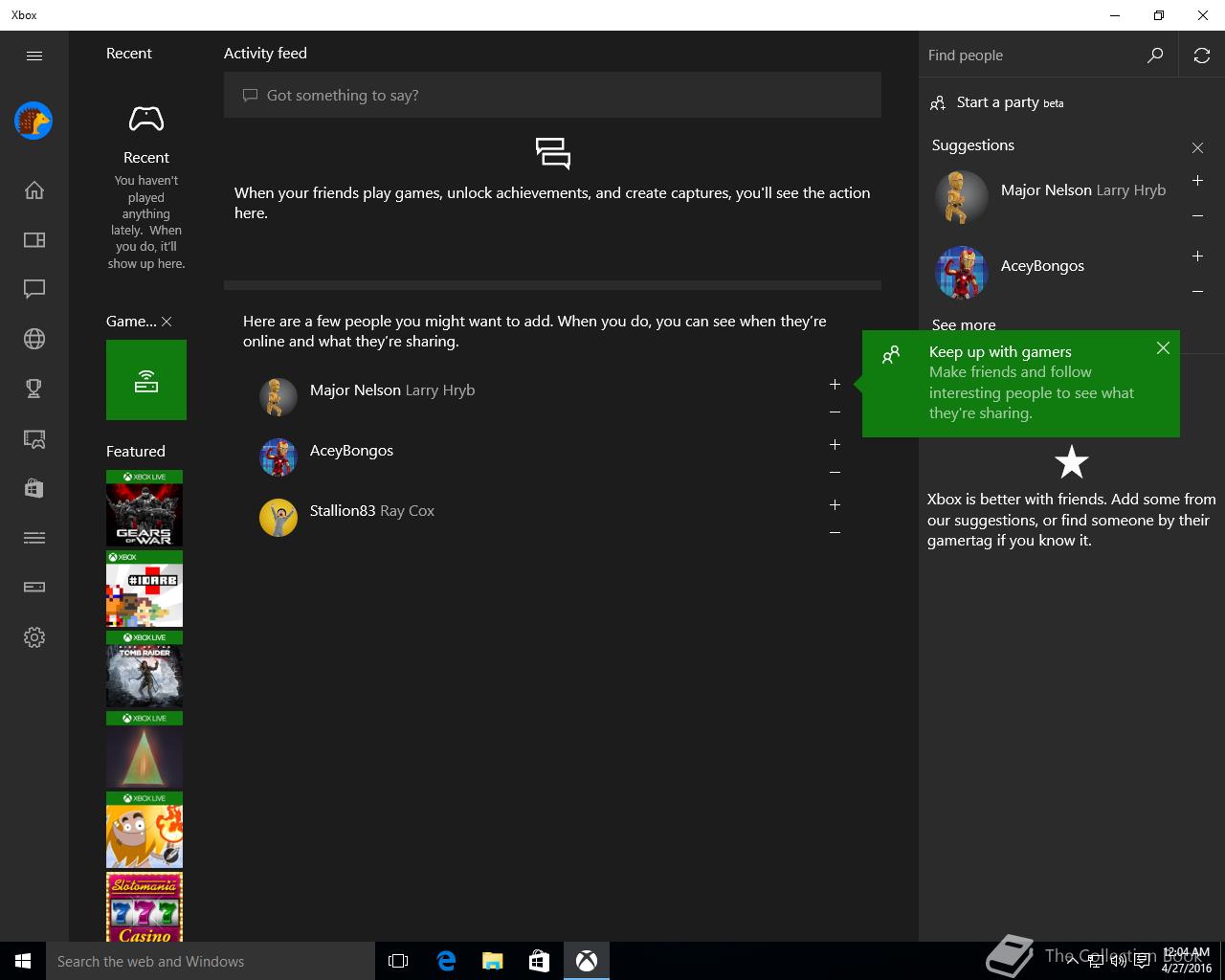The width and height of the screenshot is (1225, 980).
Task: Go to Home in sidebar
Action: tap(34, 189)
